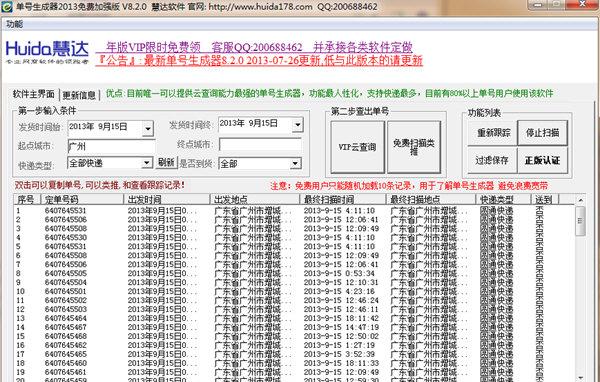Click scan time 2013-9-15 18:11:42
Viewport: 600px width, 382px height.
[341, 318]
